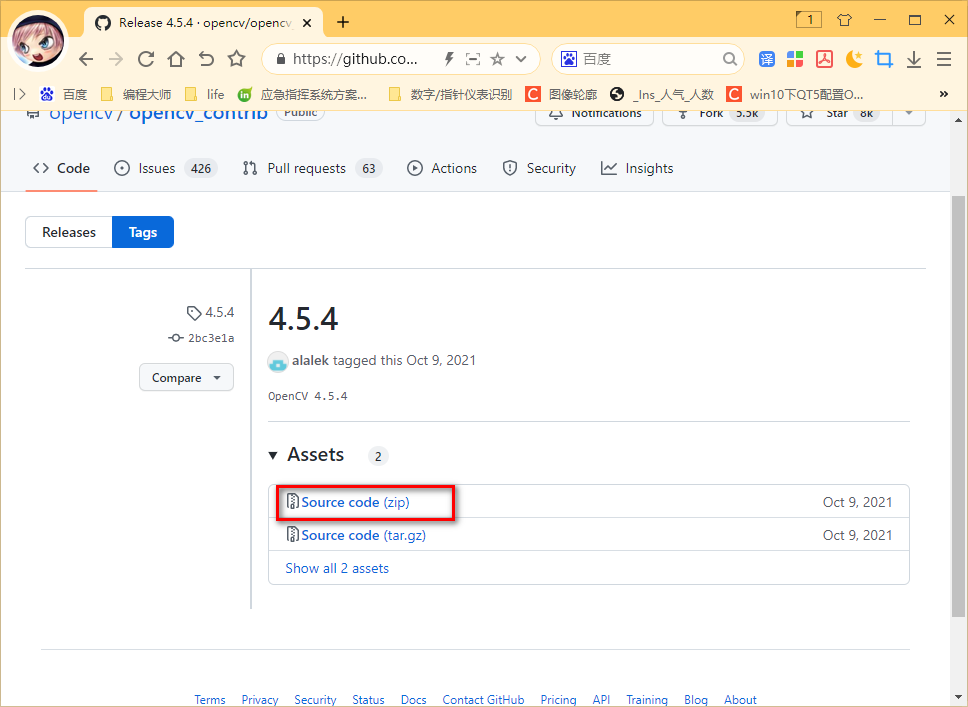Viewport: 968px width, 707px height.
Task: Open the Code tab
Action: pyautogui.click(x=62, y=168)
